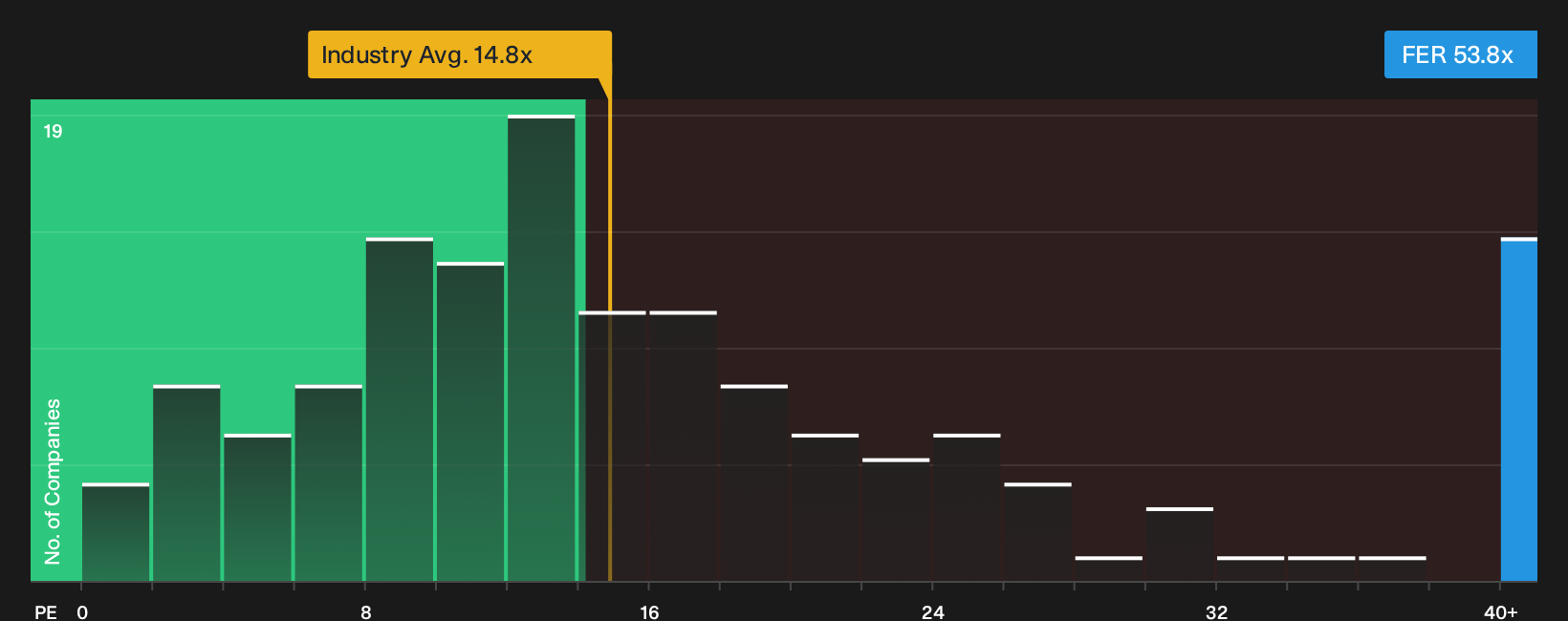1568x621 pixels.
Task: Click the x-axis label 0
Action: point(82,612)
